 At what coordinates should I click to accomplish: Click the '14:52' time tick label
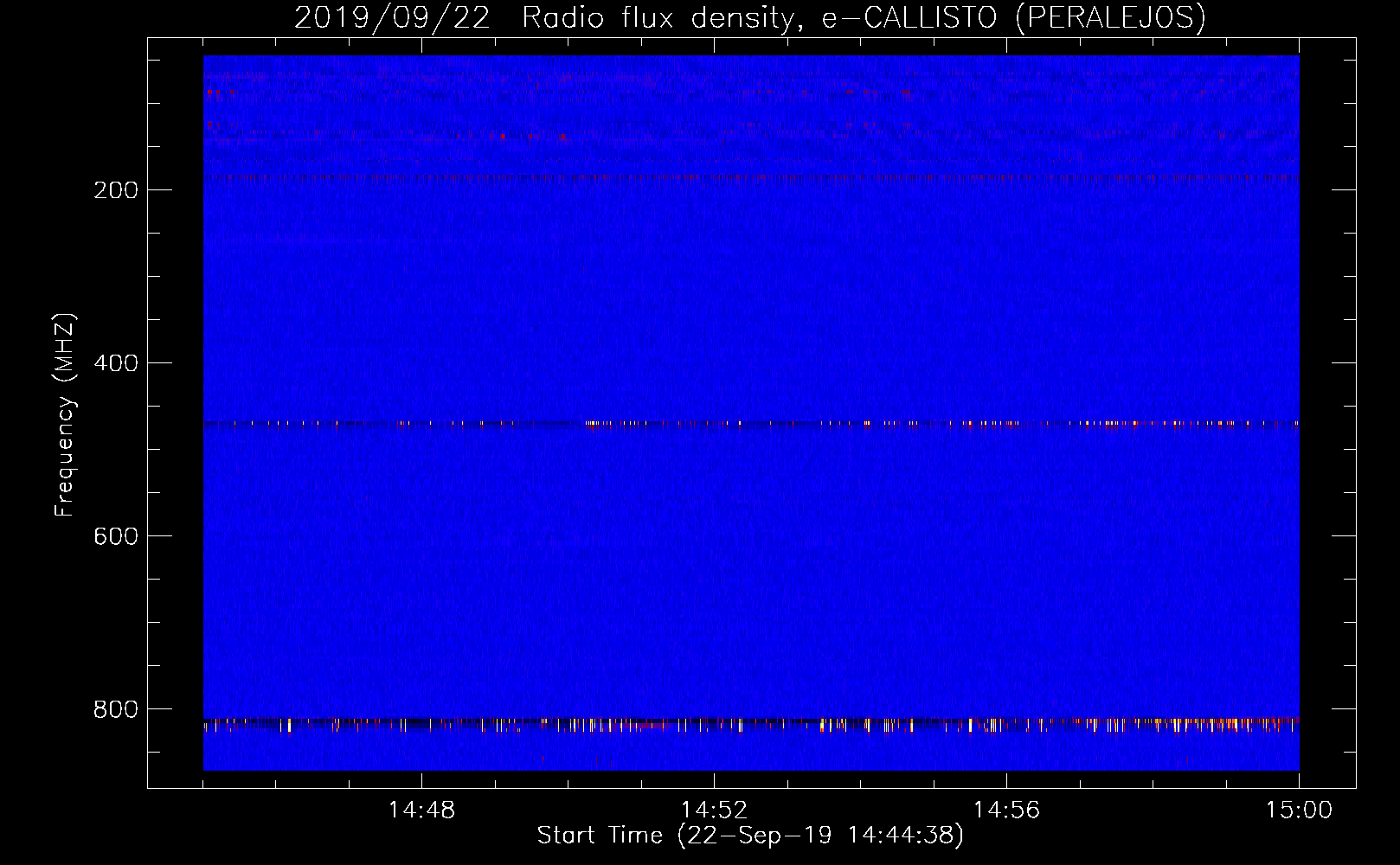(714, 811)
